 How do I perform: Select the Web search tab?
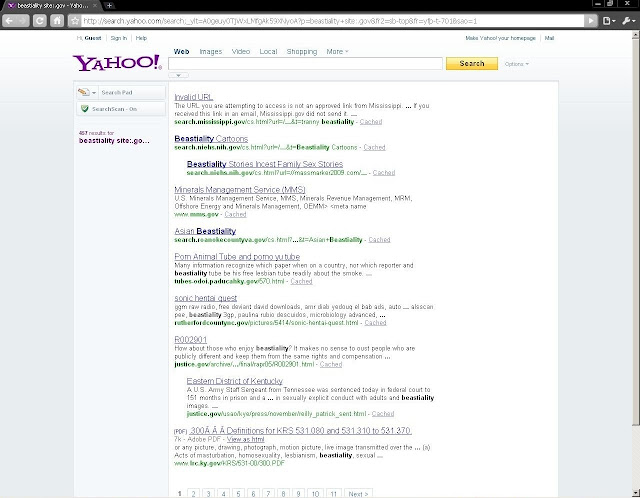(x=181, y=51)
